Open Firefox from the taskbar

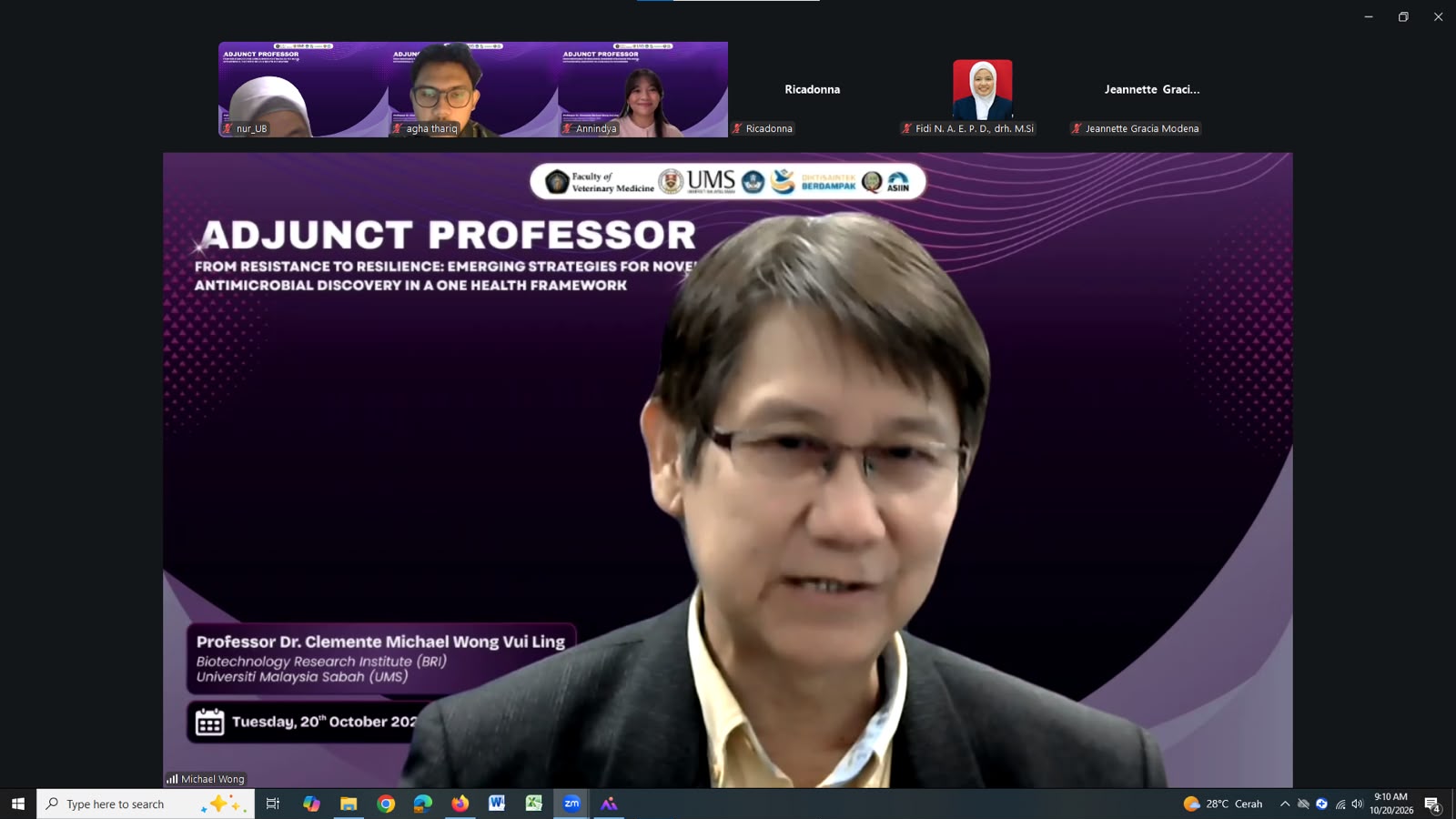click(x=460, y=804)
